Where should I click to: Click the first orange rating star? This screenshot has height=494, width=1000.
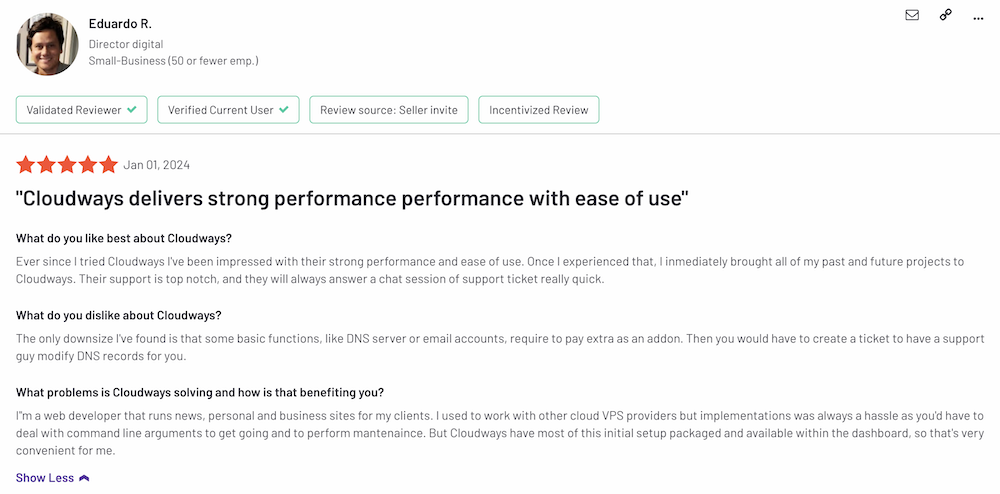(26, 164)
